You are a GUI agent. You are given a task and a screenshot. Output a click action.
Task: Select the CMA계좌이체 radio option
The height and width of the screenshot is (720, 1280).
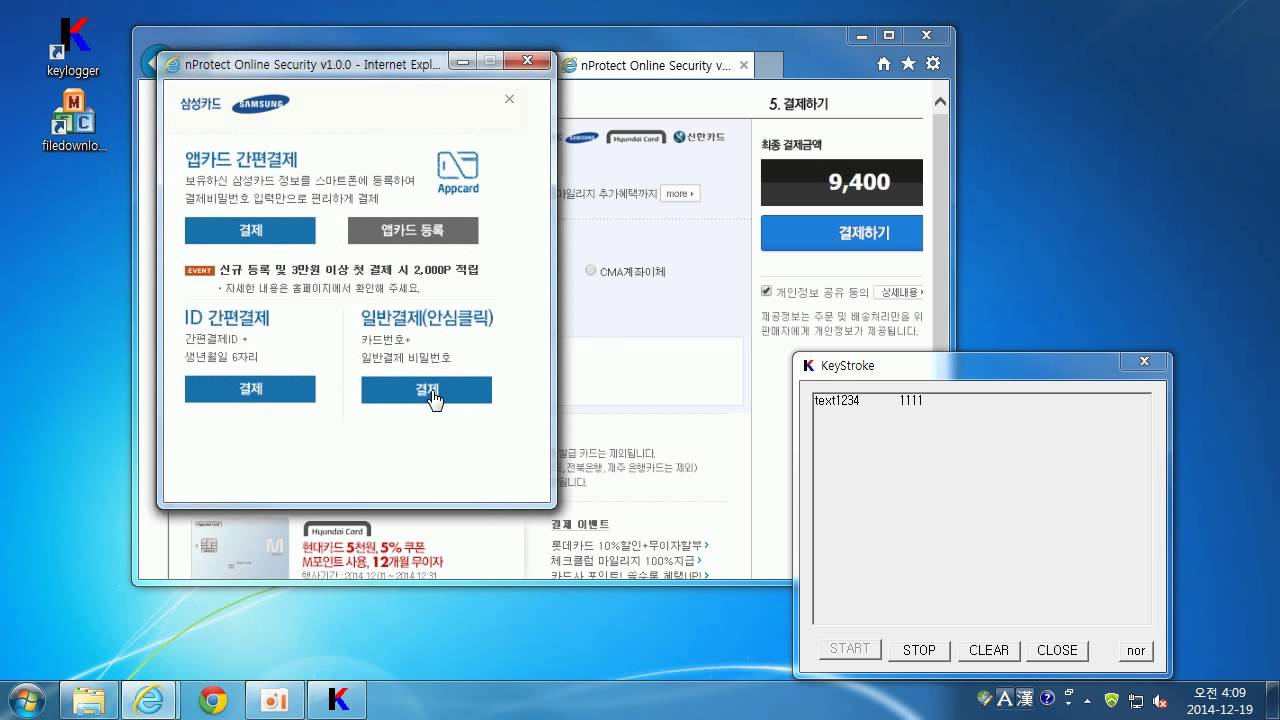[591, 271]
